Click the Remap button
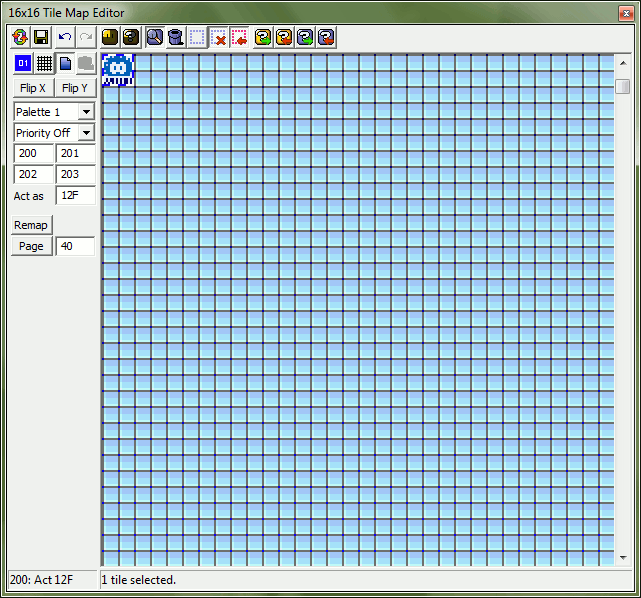The image size is (641, 598). [31, 225]
